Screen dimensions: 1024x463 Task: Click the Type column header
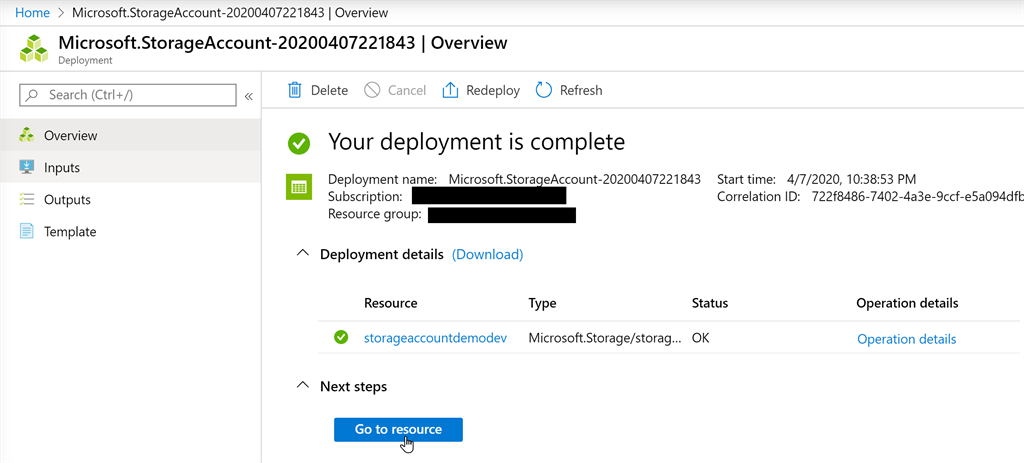(x=542, y=303)
